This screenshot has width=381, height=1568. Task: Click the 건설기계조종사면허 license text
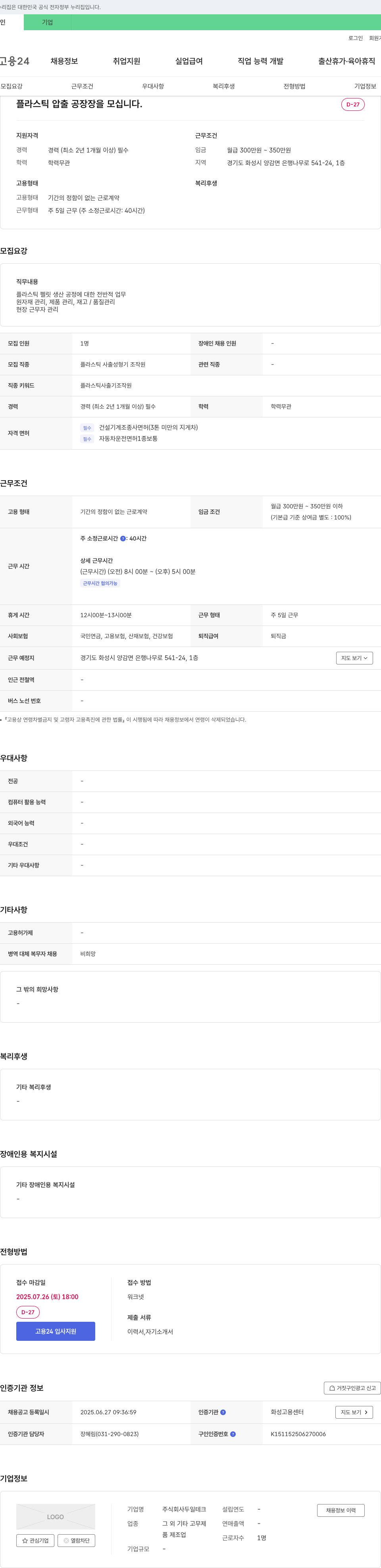coord(148,427)
